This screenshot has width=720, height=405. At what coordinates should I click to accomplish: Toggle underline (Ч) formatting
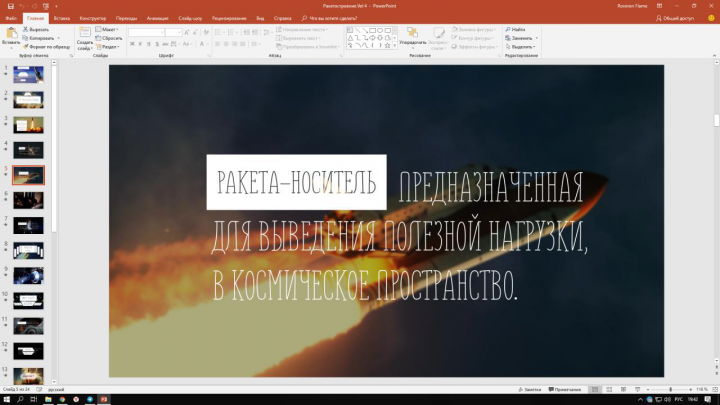click(x=149, y=44)
